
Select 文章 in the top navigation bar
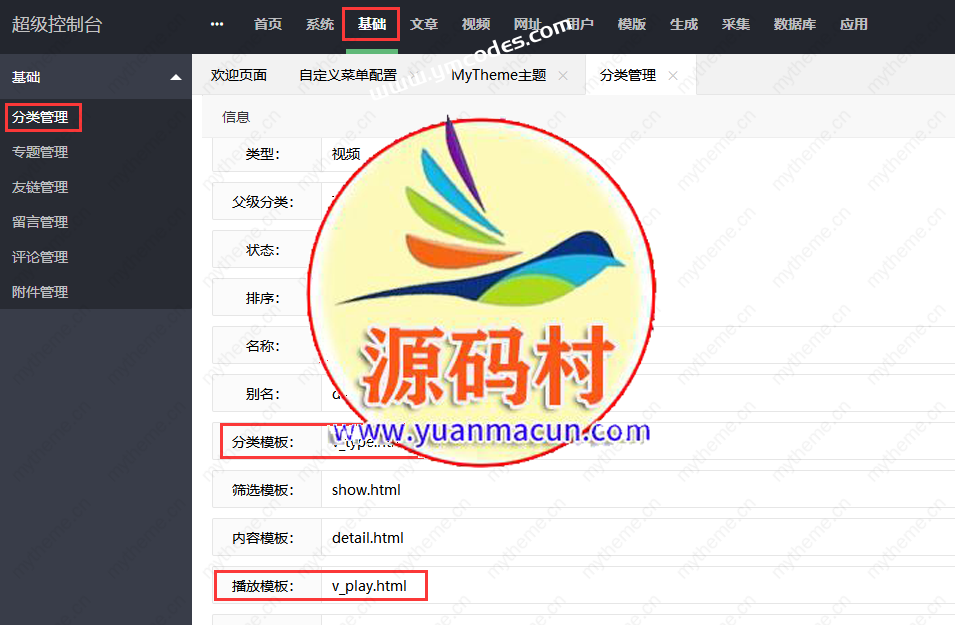pyautogui.click(x=424, y=24)
